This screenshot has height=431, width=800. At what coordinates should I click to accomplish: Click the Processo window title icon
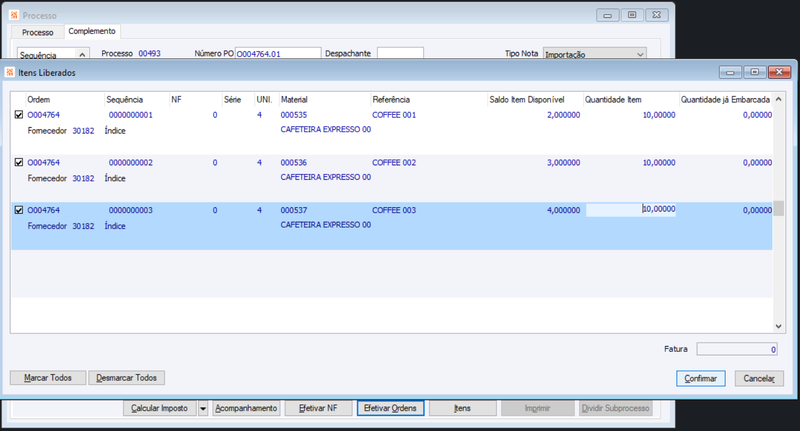14,15
